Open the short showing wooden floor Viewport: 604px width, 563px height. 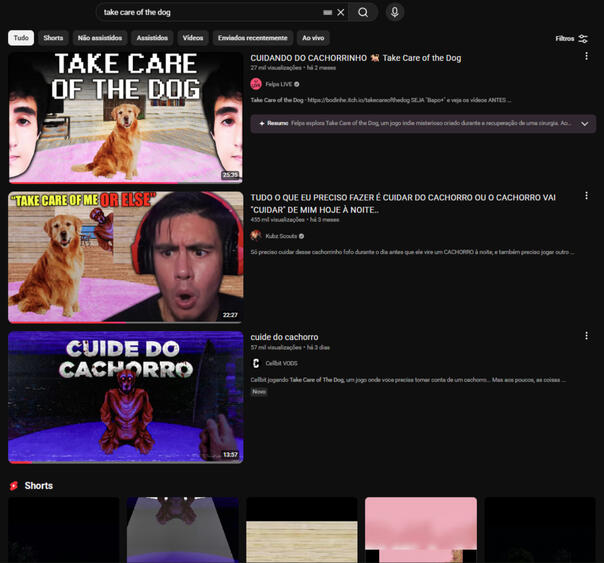(302, 530)
